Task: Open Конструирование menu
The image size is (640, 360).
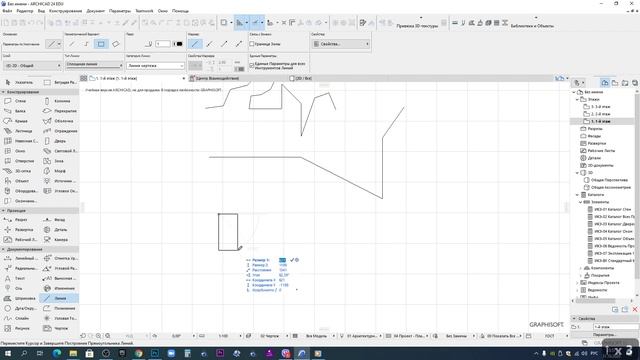Action: click(x=66, y=11)
